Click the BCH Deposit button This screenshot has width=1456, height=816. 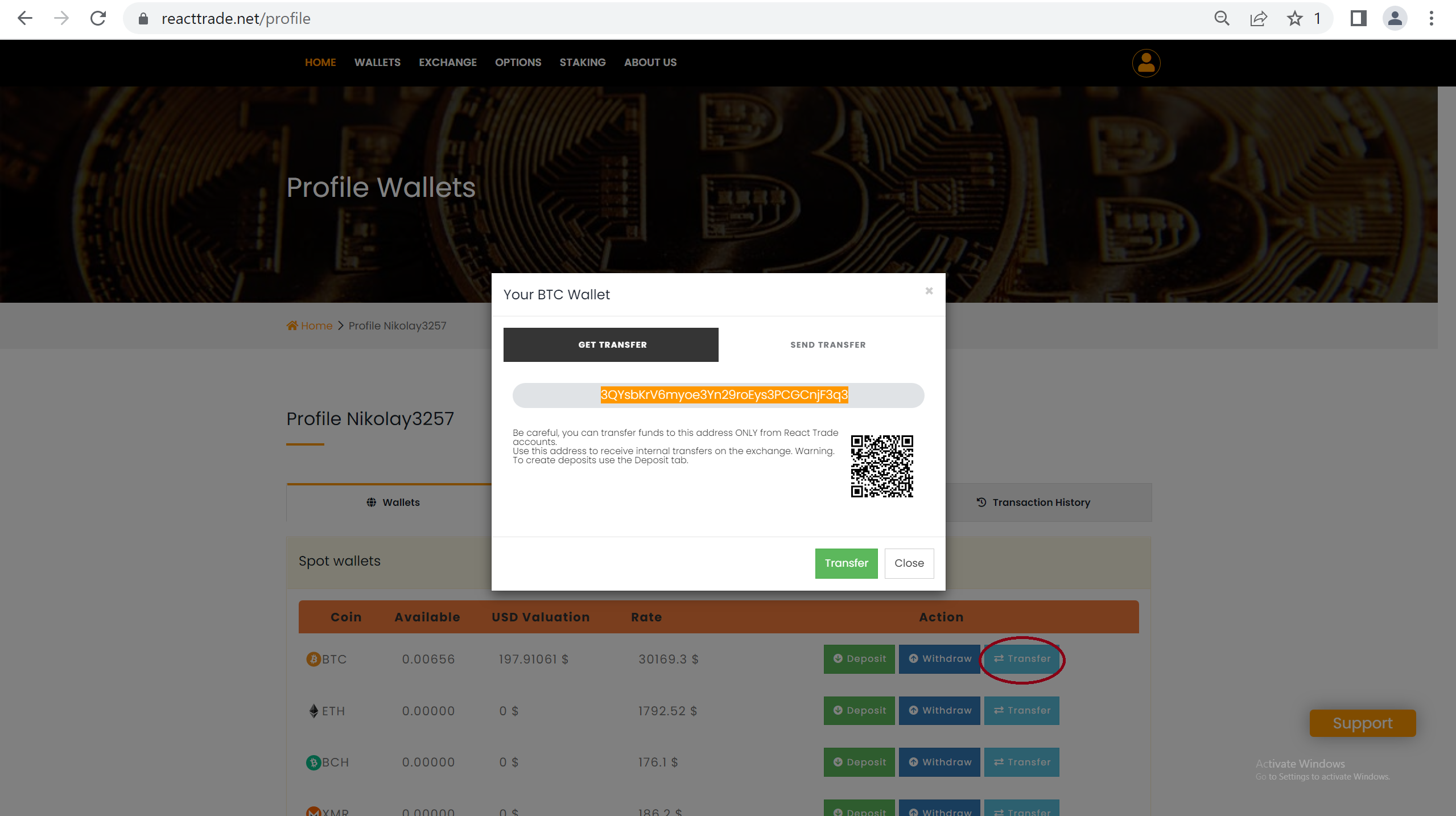859,763
